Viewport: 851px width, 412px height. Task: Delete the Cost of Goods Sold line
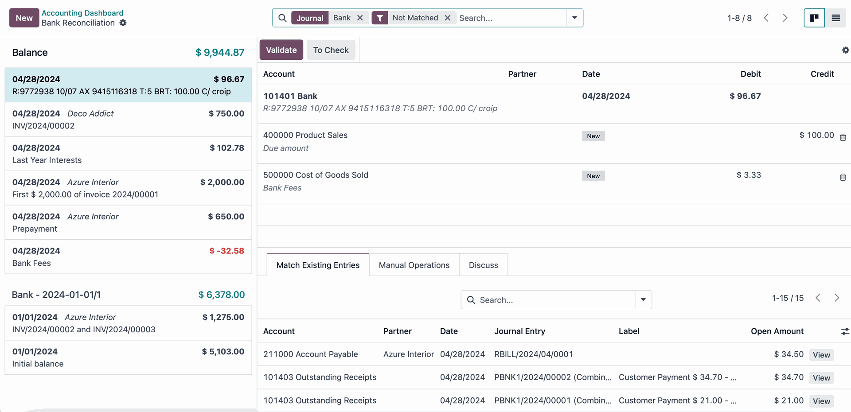[842, 177]
